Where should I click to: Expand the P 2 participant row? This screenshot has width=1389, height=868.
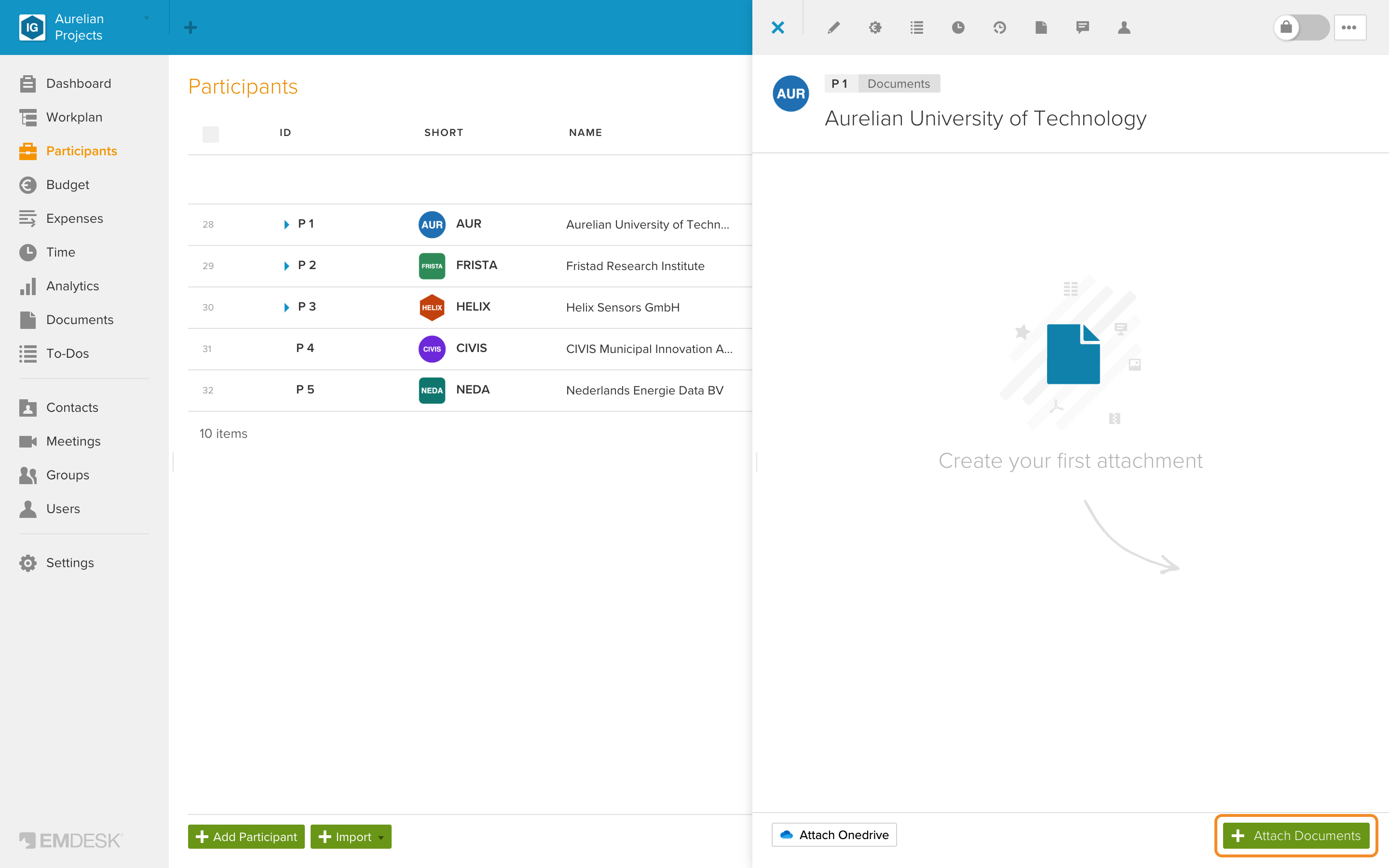[x=286, y=266]
